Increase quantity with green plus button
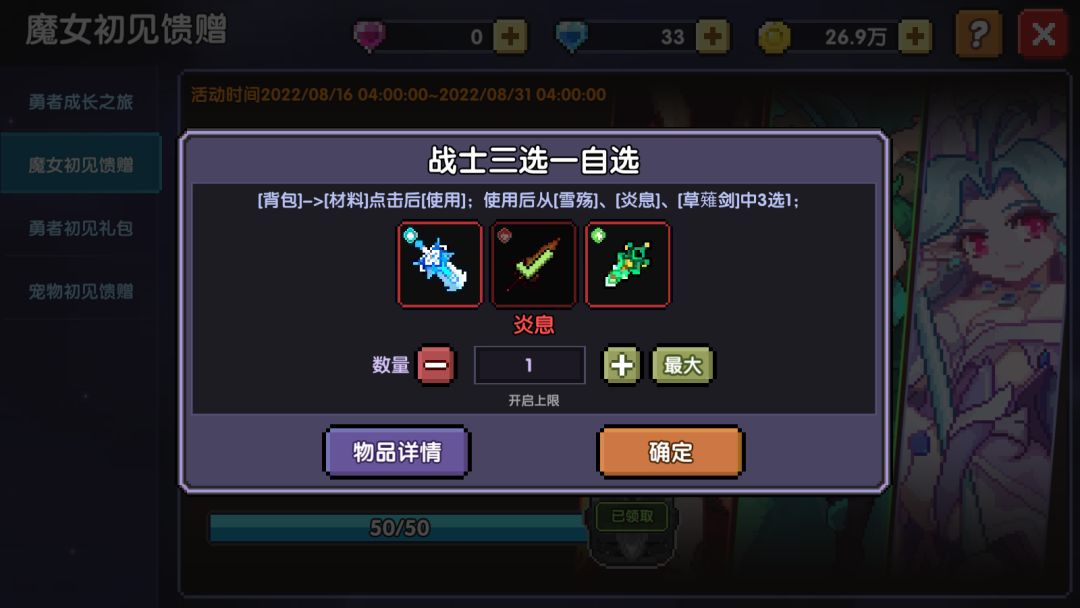Viewport: 1080px width, 608px height. pos(621,365)
